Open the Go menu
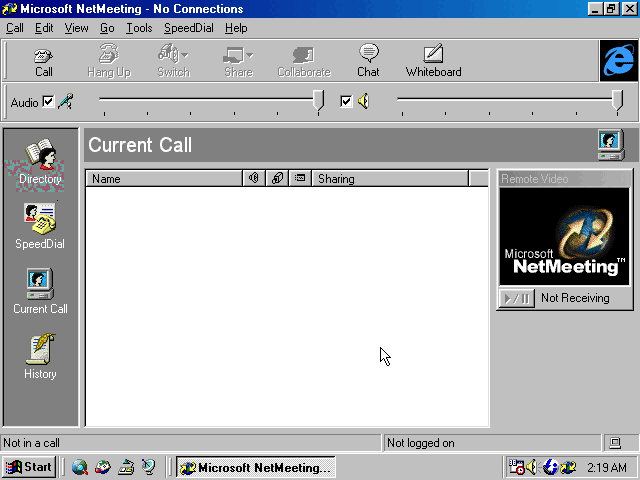The image size is (640, 480). point(107,28)
